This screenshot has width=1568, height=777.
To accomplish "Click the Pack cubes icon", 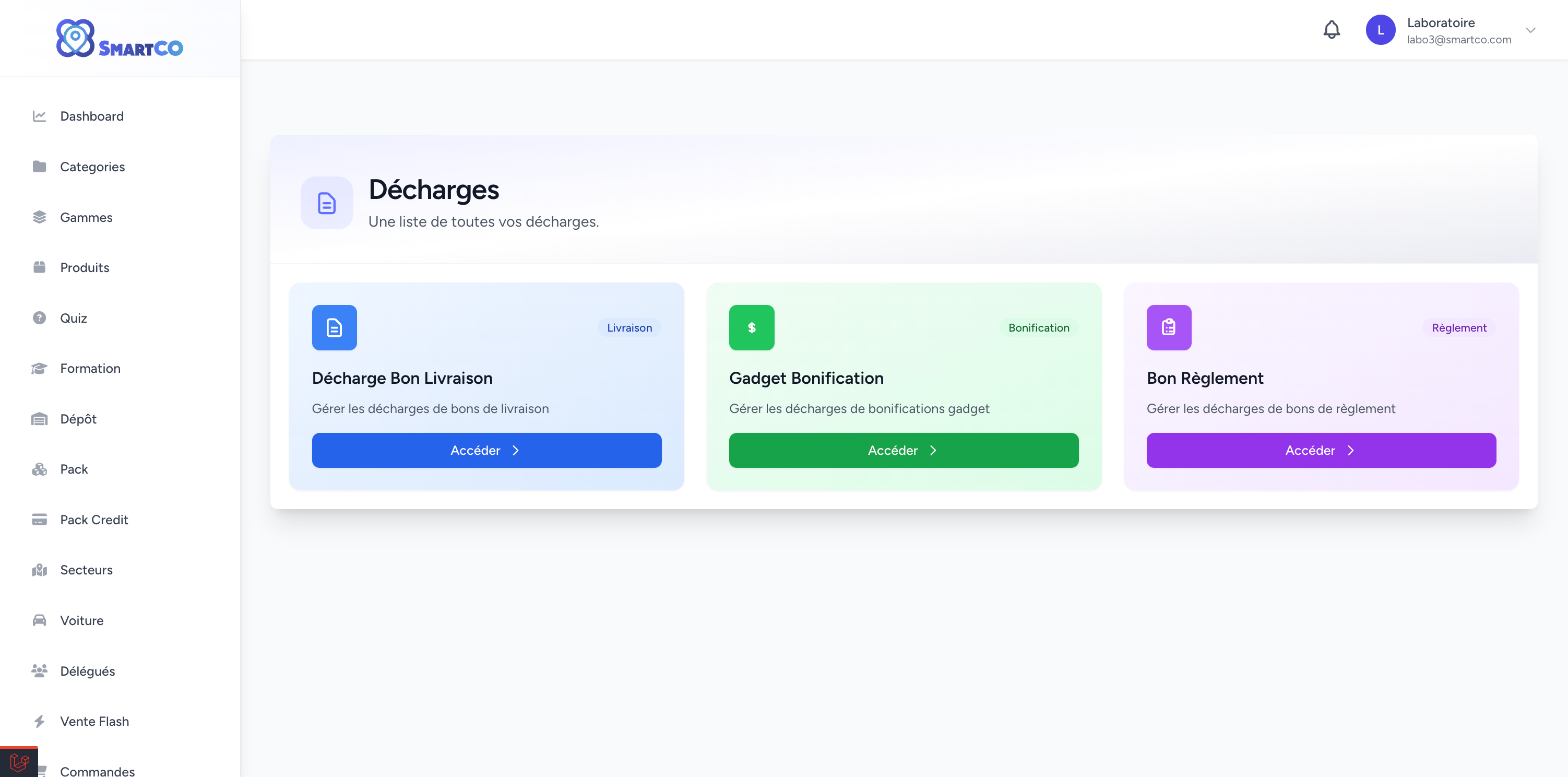I will tap(40, 469).
